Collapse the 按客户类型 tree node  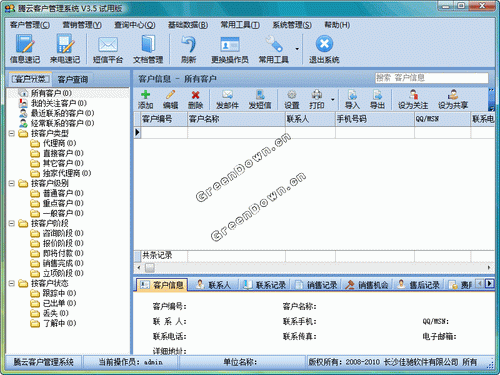[x=12, y=133]
